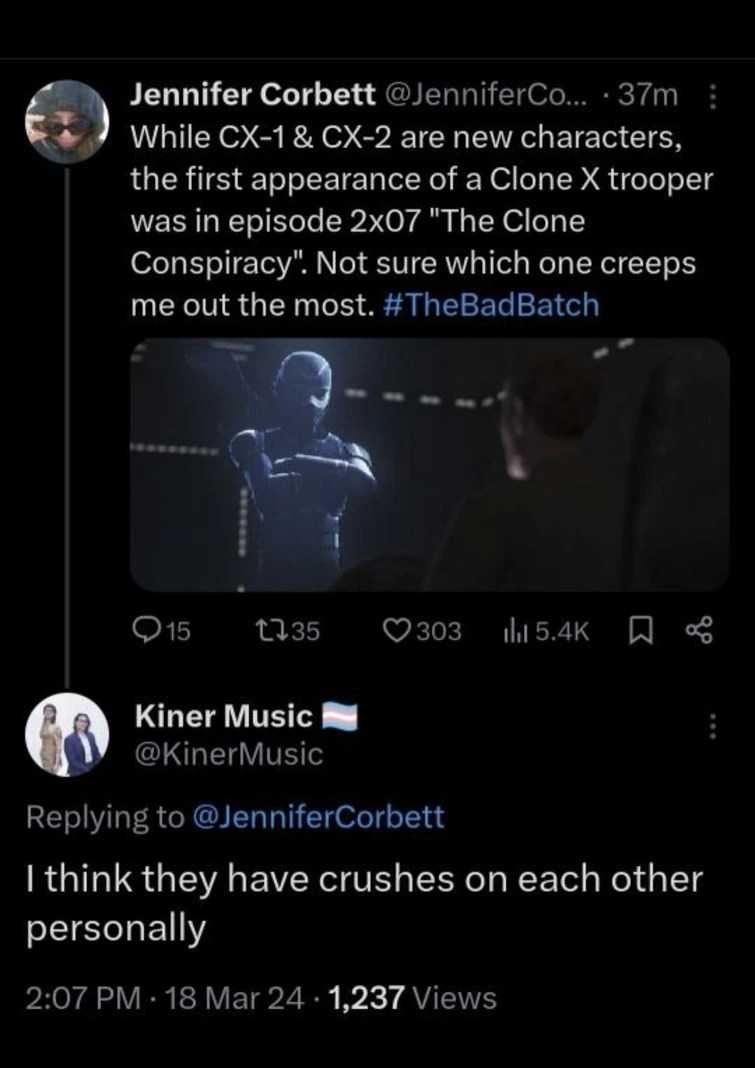This screenshot has height=1068, width=755.
Task: Open more options menu on Kiner Music reply
Action: coord(712,726)
